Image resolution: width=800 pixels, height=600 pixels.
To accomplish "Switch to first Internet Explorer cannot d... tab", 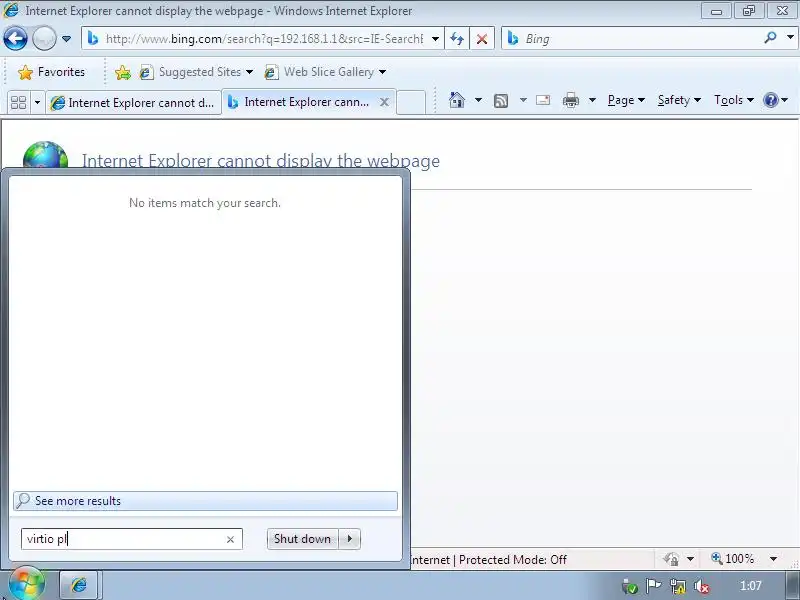I will (133, 103).
